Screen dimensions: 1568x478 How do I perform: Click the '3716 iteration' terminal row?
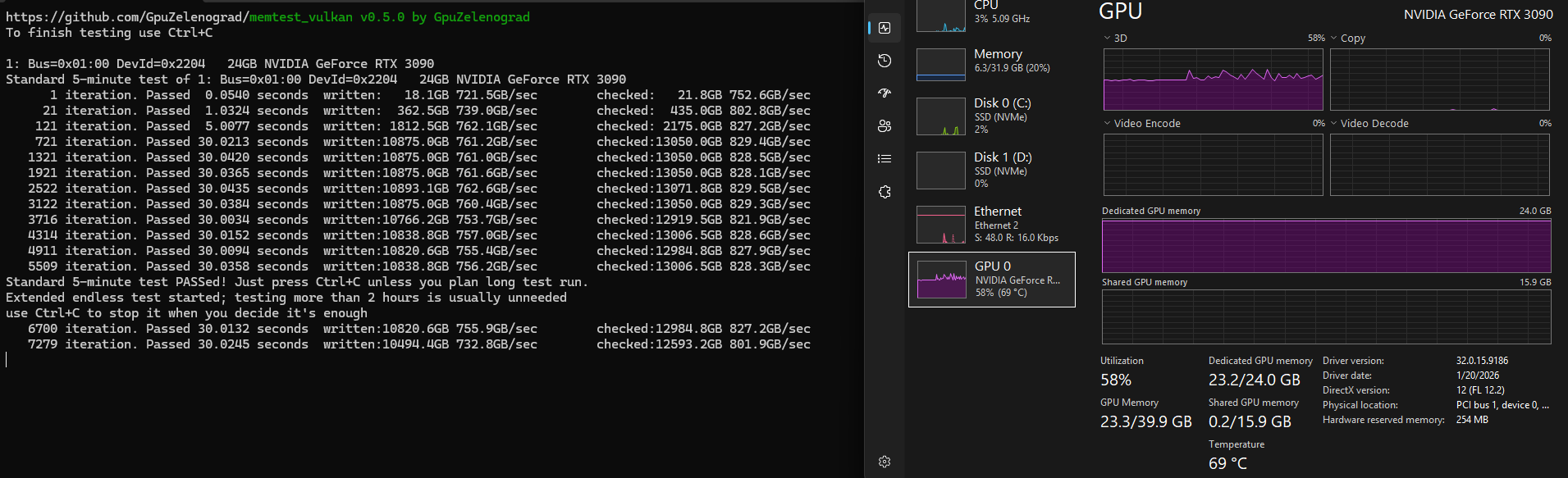(419, 220)
